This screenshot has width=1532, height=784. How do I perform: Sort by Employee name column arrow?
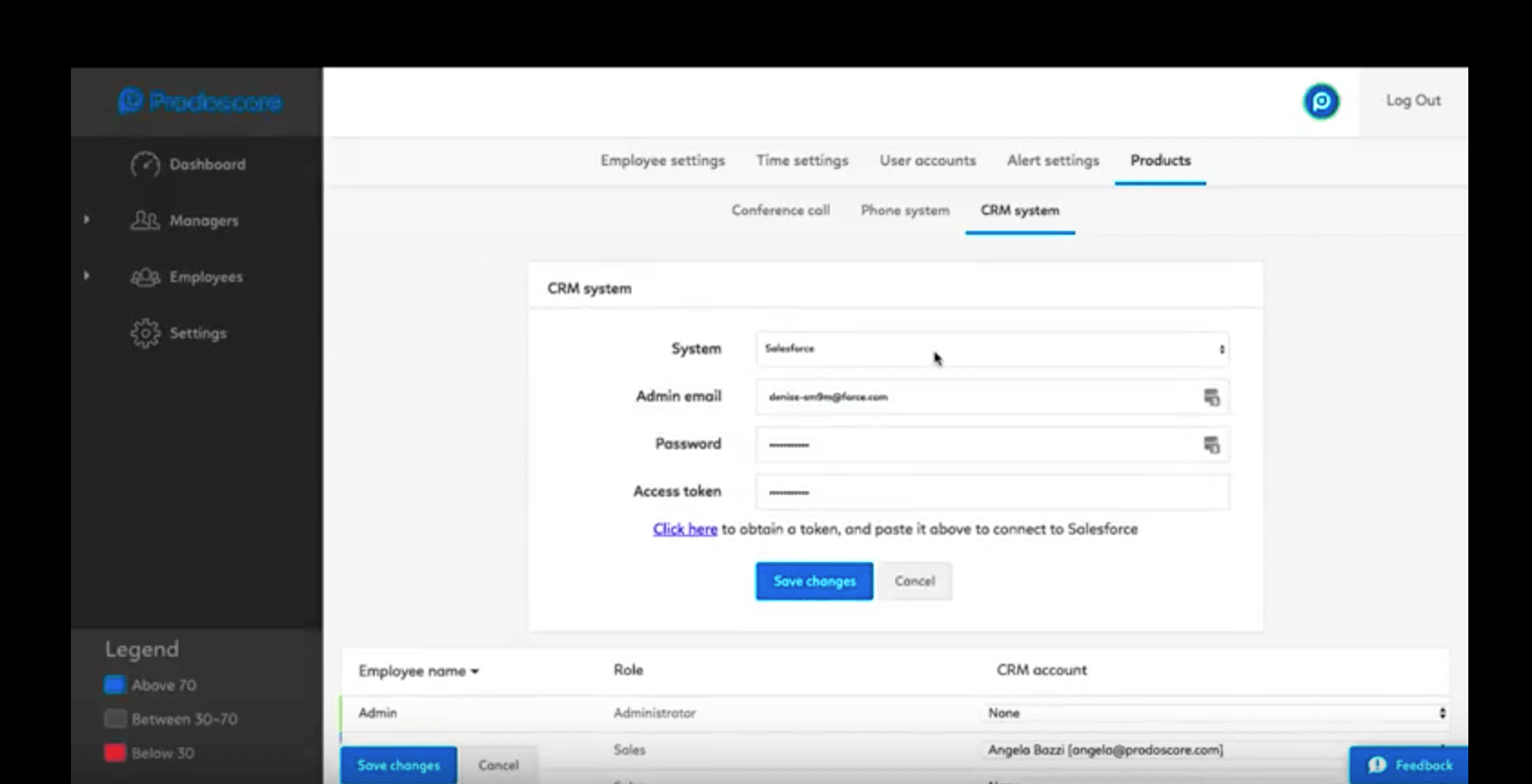pyautogui.click(x=475, y=671)
